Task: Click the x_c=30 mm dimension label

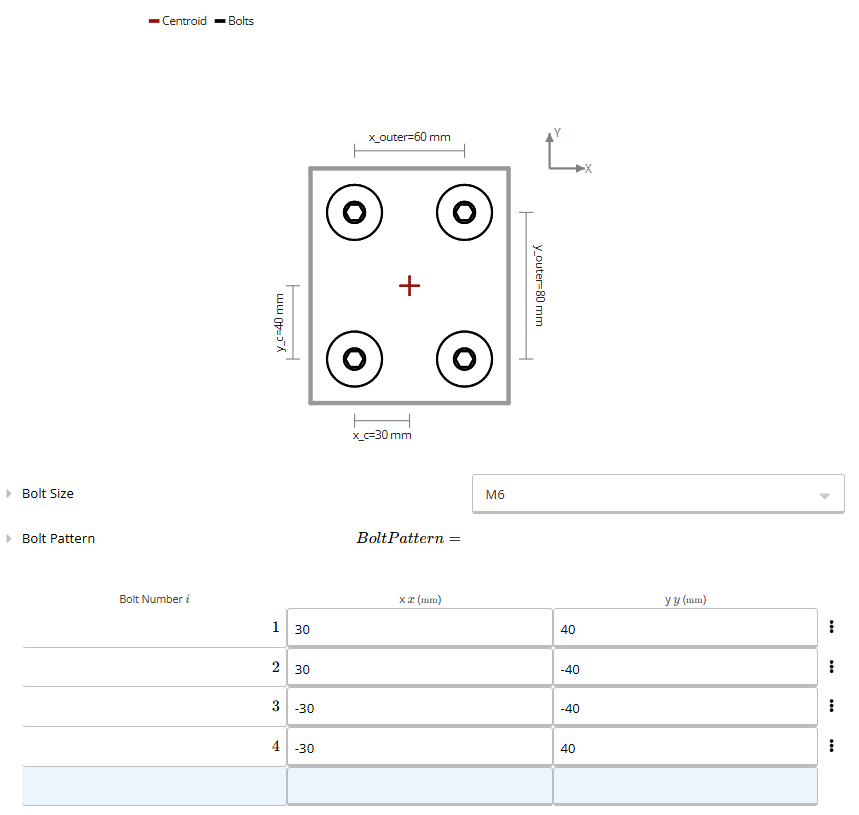Action: click(382, 435)
